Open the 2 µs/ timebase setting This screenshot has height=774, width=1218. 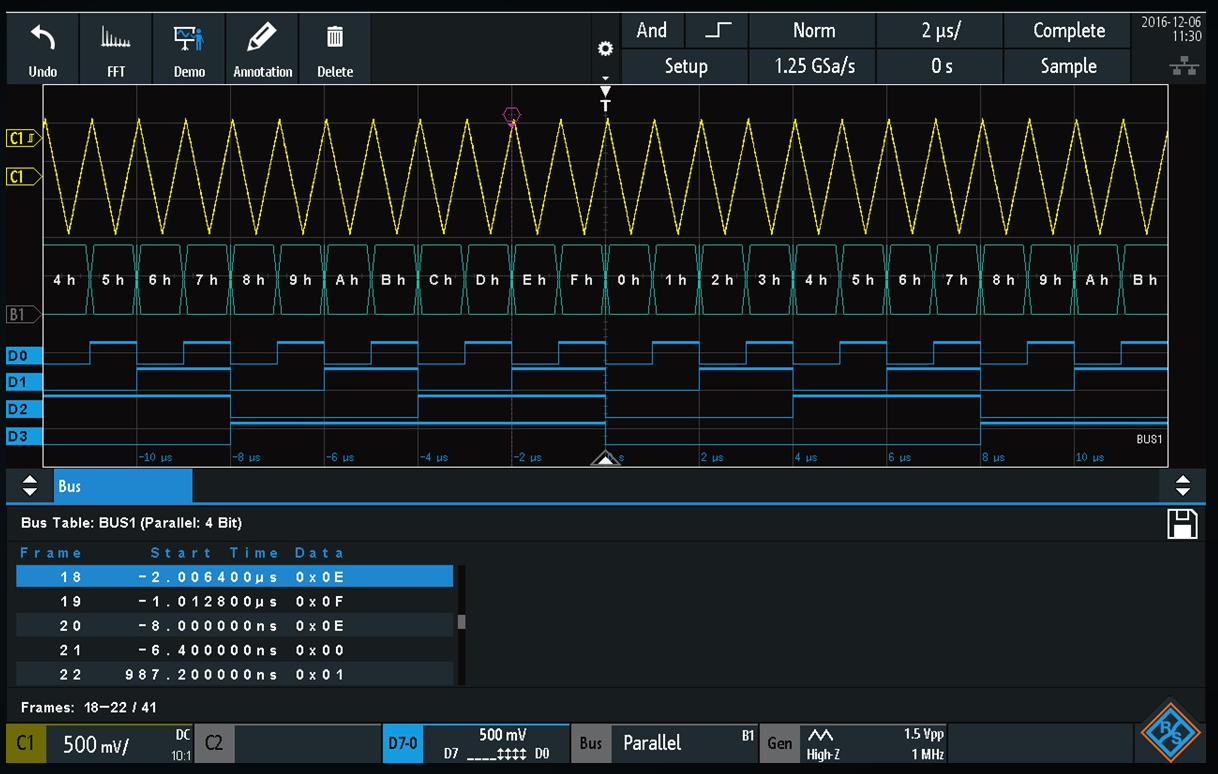pos(940,31)
